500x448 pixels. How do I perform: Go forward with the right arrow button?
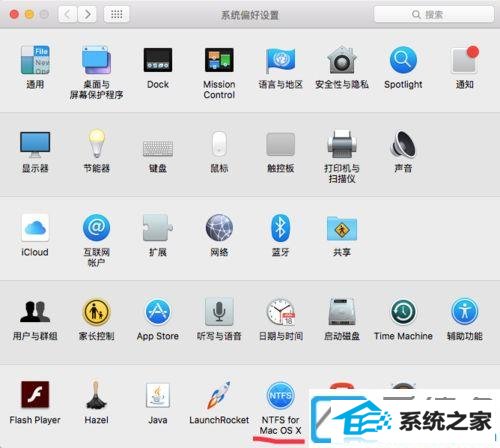coord(87,14)
